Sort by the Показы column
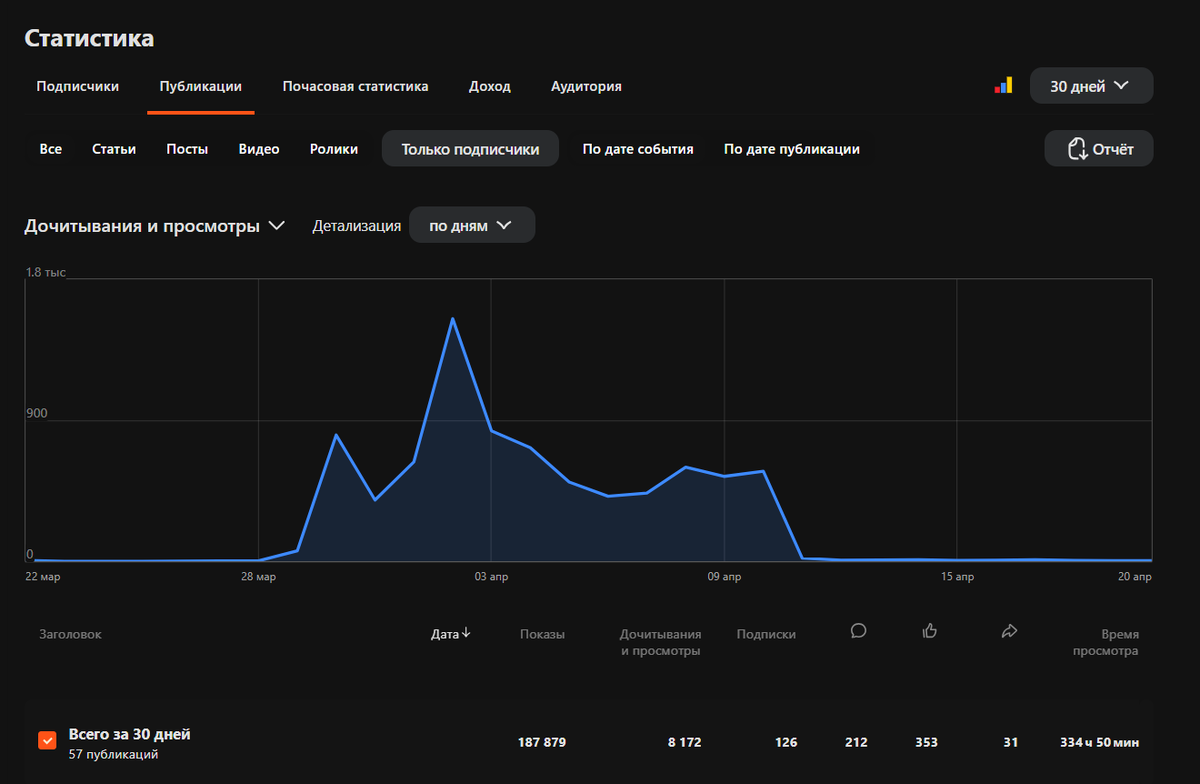1200x784 pixels. pos(542,634)
